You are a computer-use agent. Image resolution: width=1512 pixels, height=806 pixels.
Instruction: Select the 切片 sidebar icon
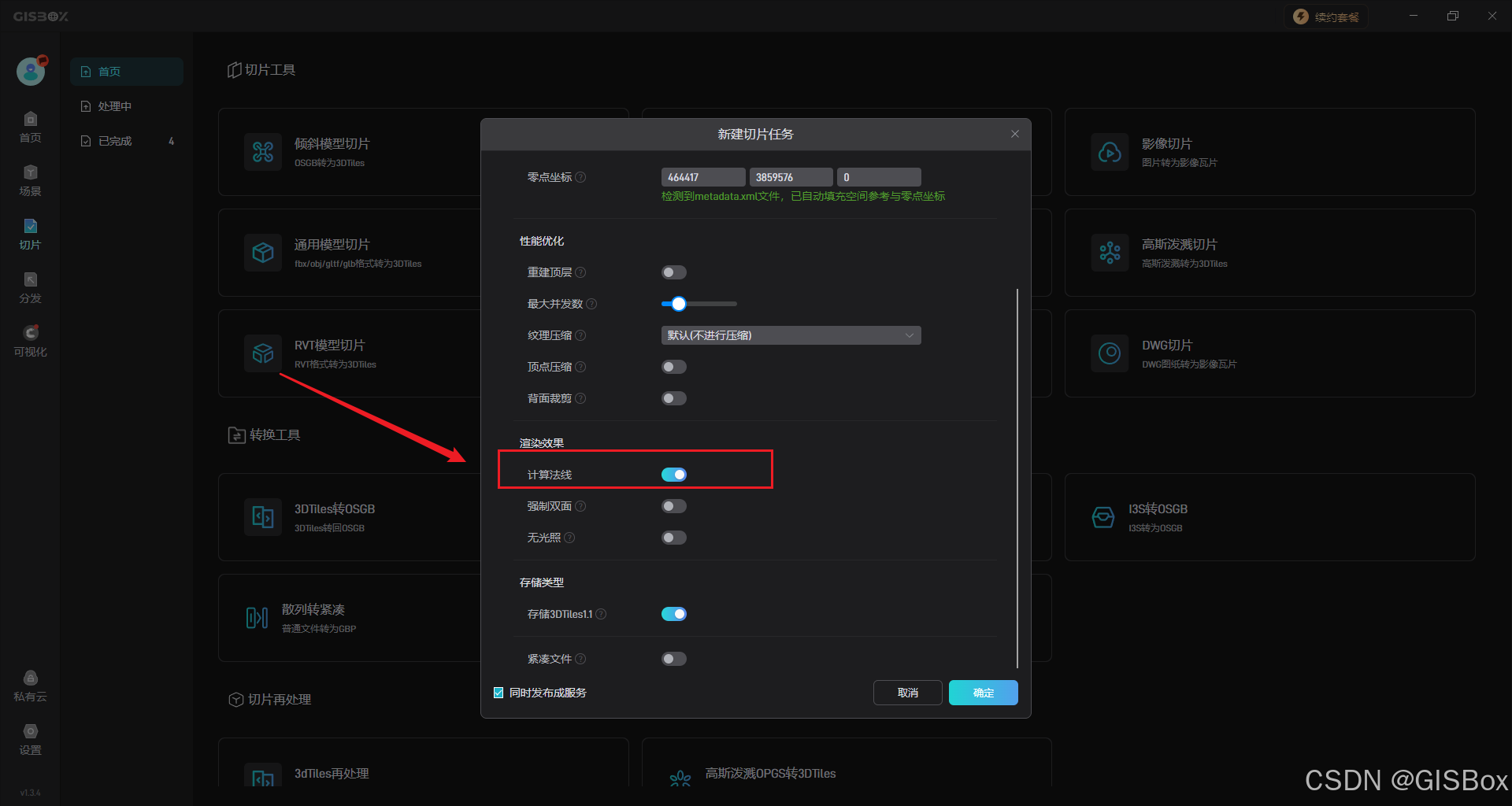(x=30, y=234)
